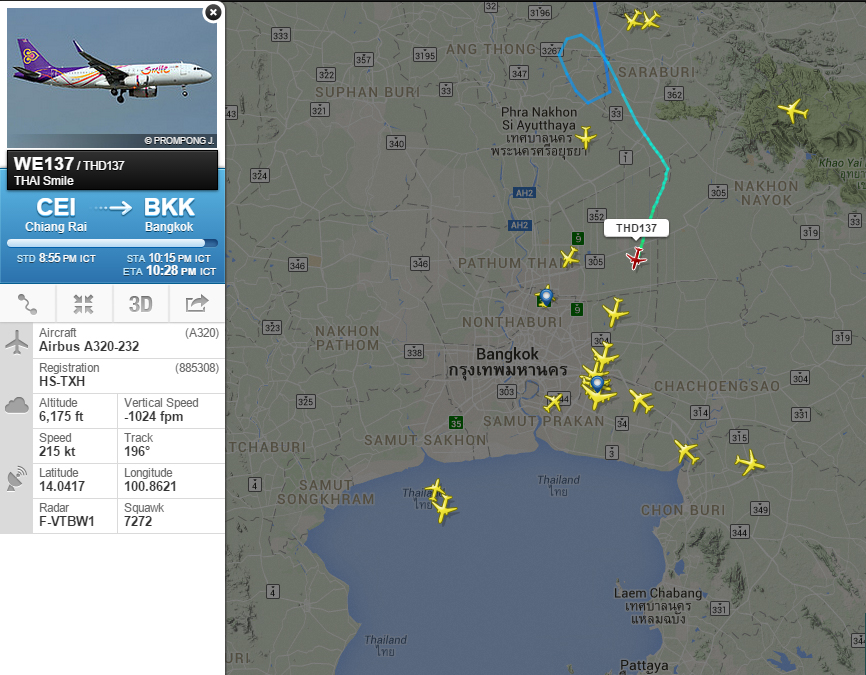
Task: Select the yellow plane near Ayutthaya
Action: tap(585, 137)
